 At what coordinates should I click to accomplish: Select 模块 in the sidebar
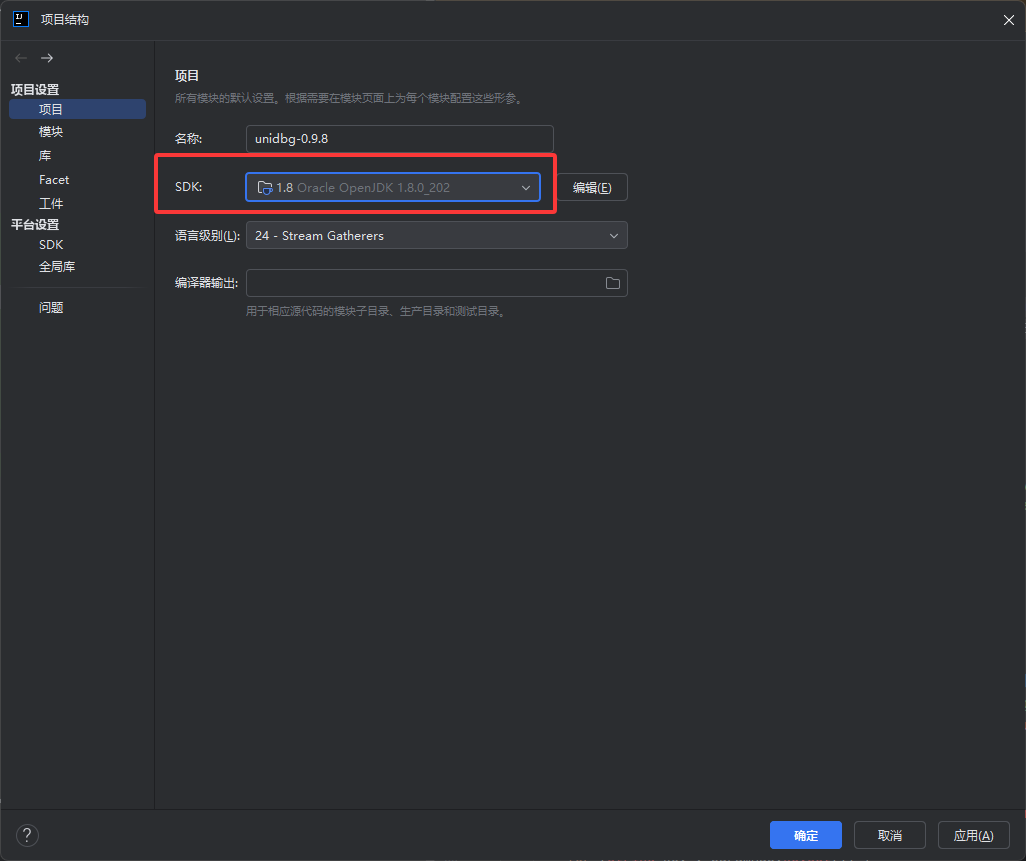[x=51, y=132]
